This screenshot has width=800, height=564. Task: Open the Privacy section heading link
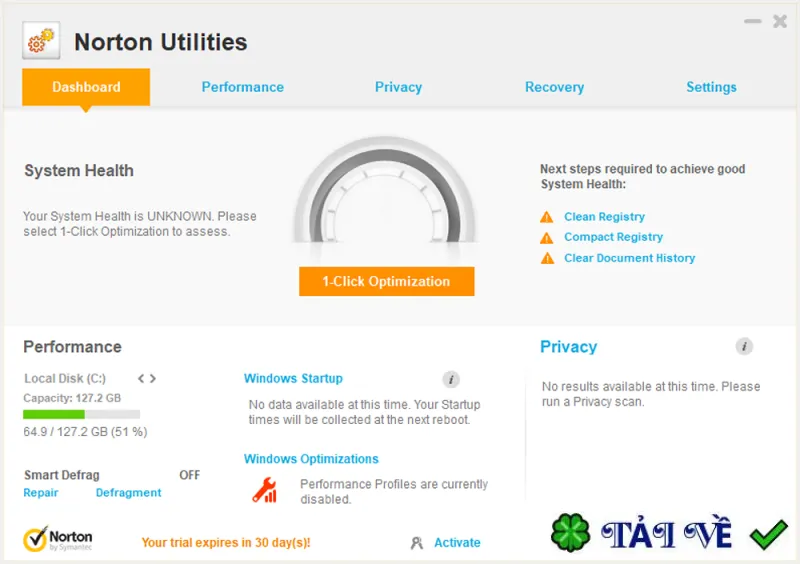point(568,347)
